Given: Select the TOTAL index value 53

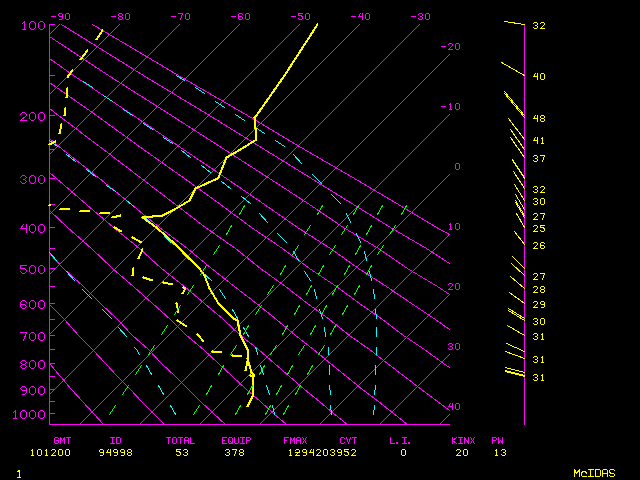Looking at the screenshot, I should 180,452.
